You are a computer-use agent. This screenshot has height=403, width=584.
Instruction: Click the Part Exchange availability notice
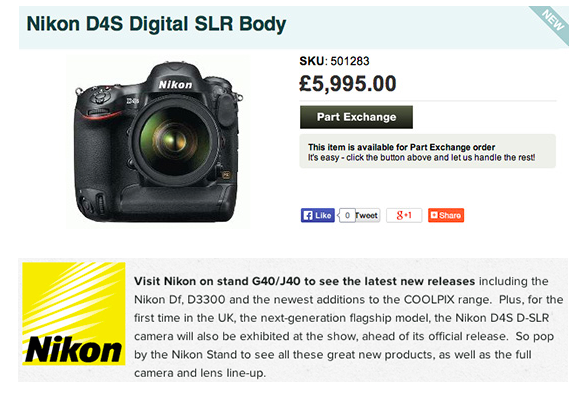click(428, 151)
